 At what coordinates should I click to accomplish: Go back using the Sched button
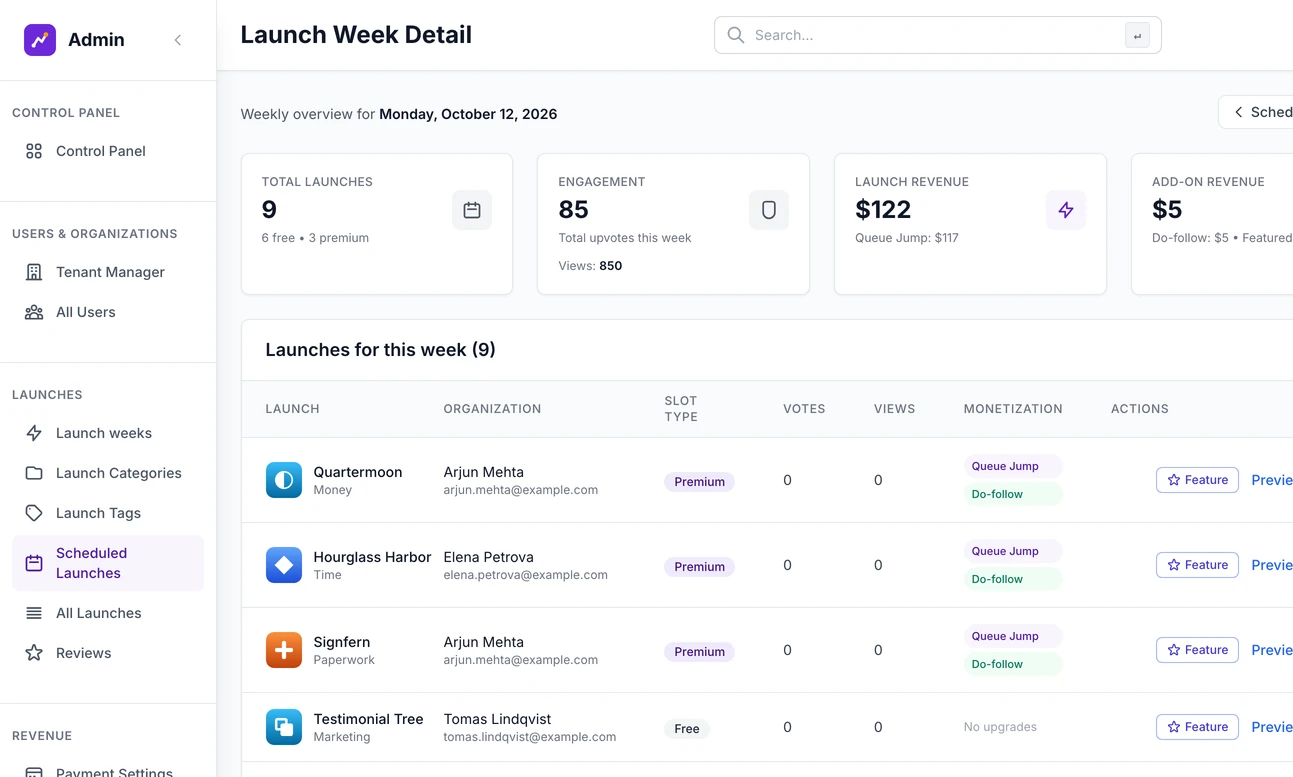point(1256,112)
